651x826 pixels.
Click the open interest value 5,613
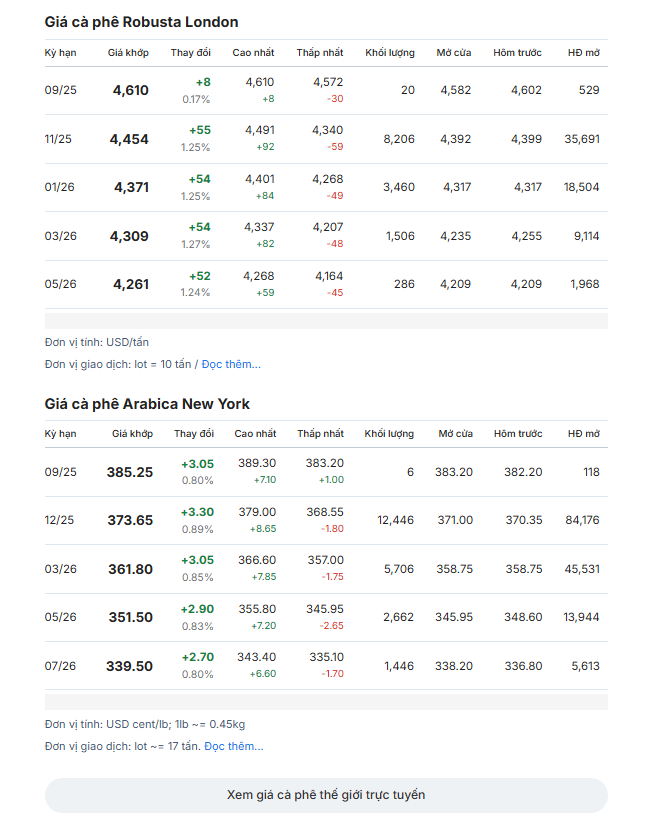coord(586,666)
